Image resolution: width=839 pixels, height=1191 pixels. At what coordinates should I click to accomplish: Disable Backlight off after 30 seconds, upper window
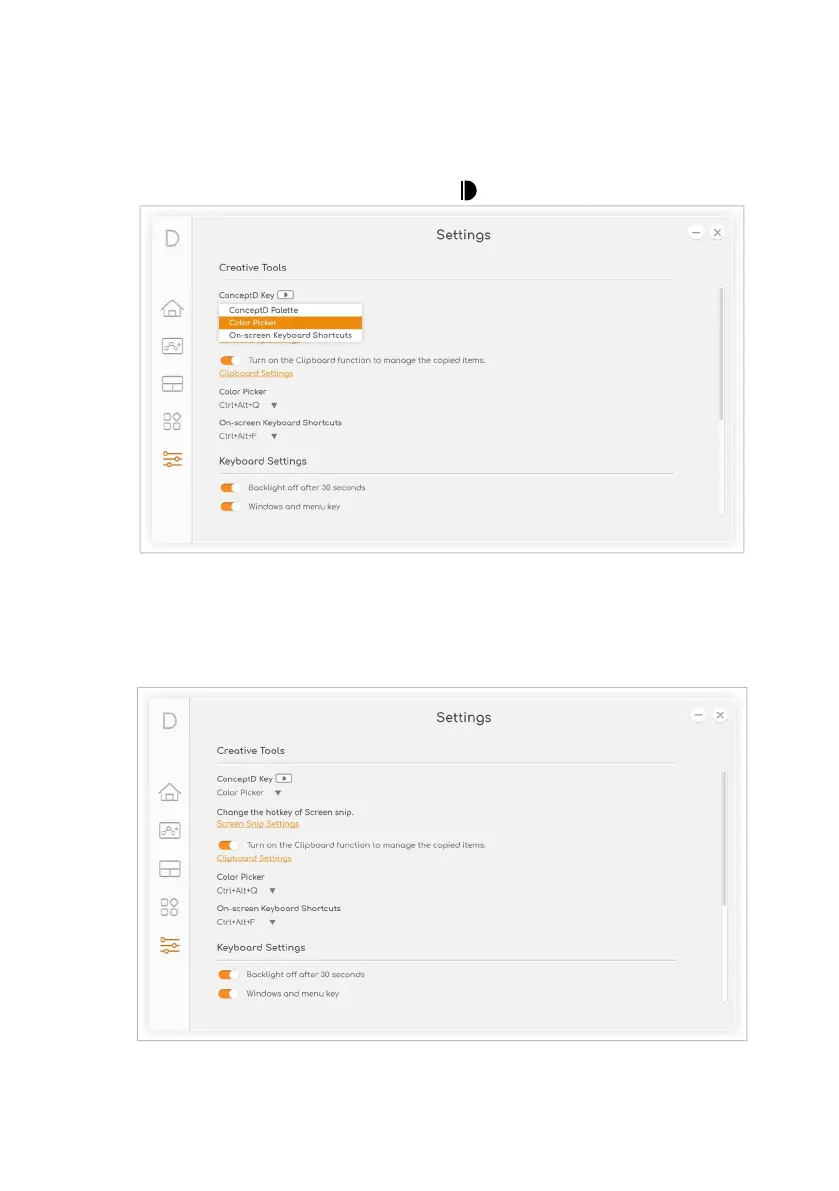click(231, 488)
